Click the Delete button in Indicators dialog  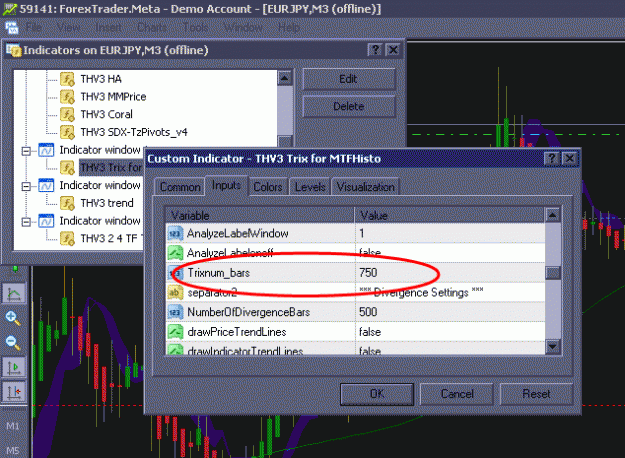pos(348,106)
